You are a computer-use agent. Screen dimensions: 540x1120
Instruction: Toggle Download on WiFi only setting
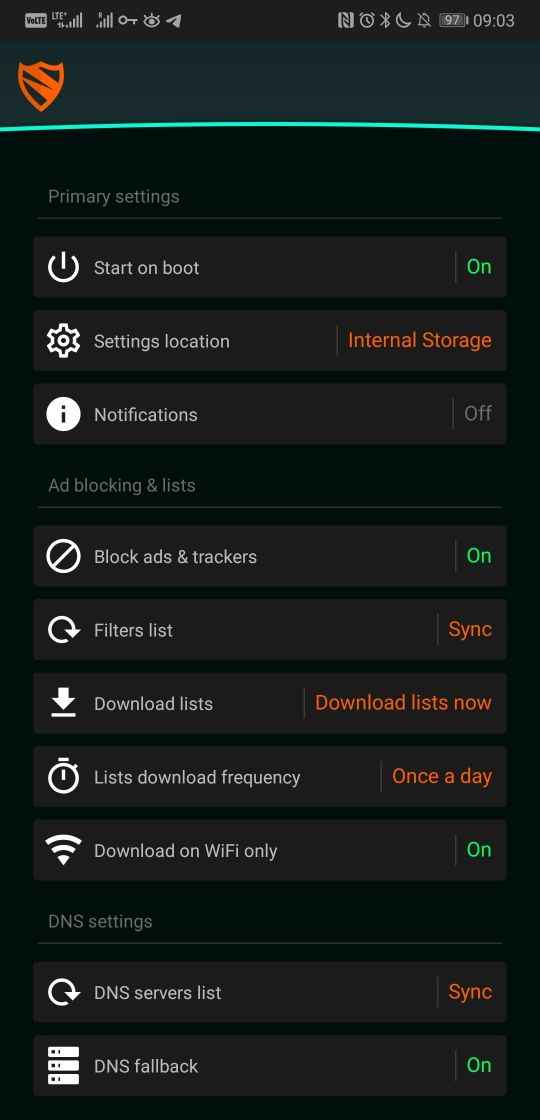[x=479, y=849]
